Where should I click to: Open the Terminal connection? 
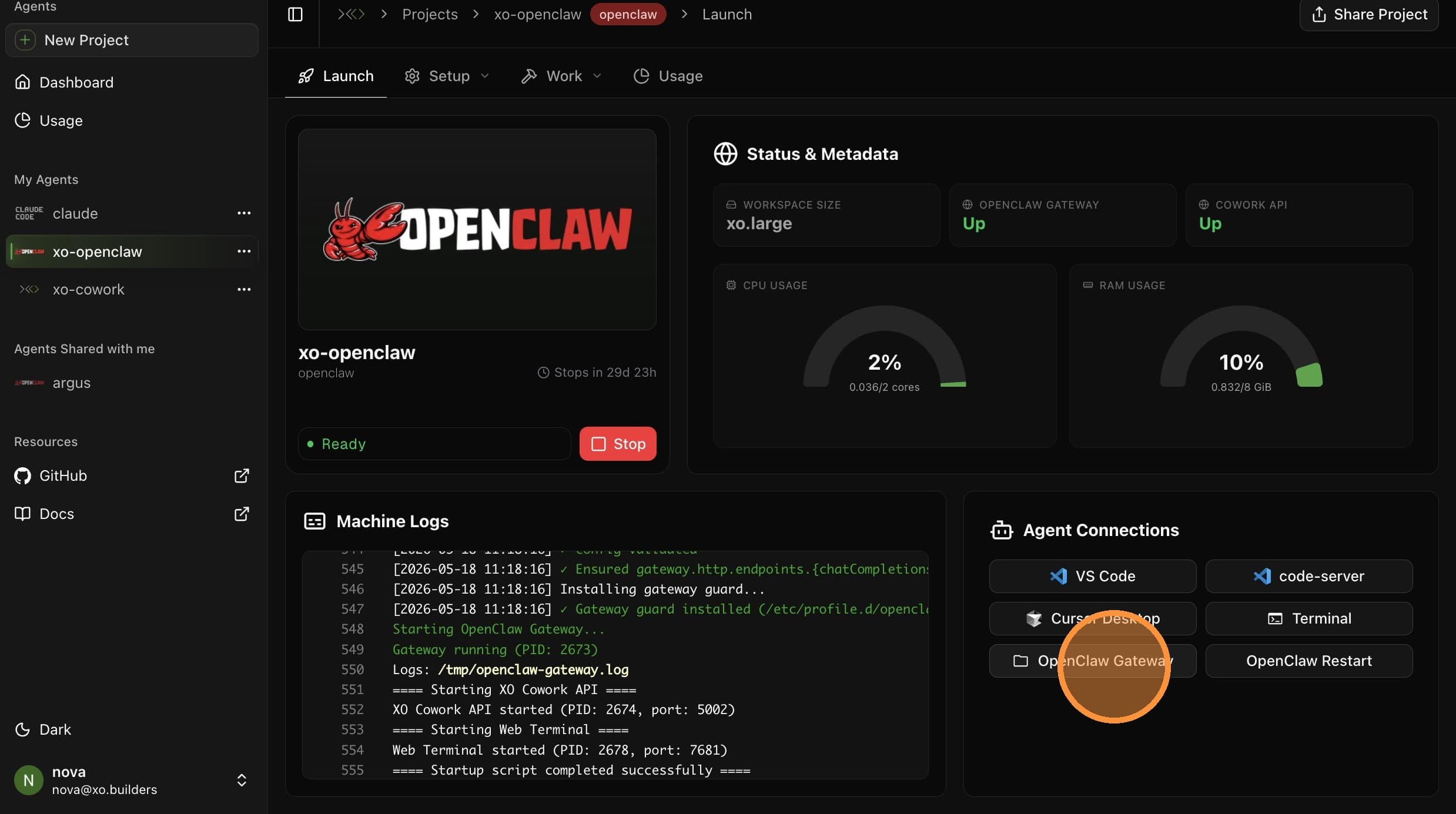1308,618
